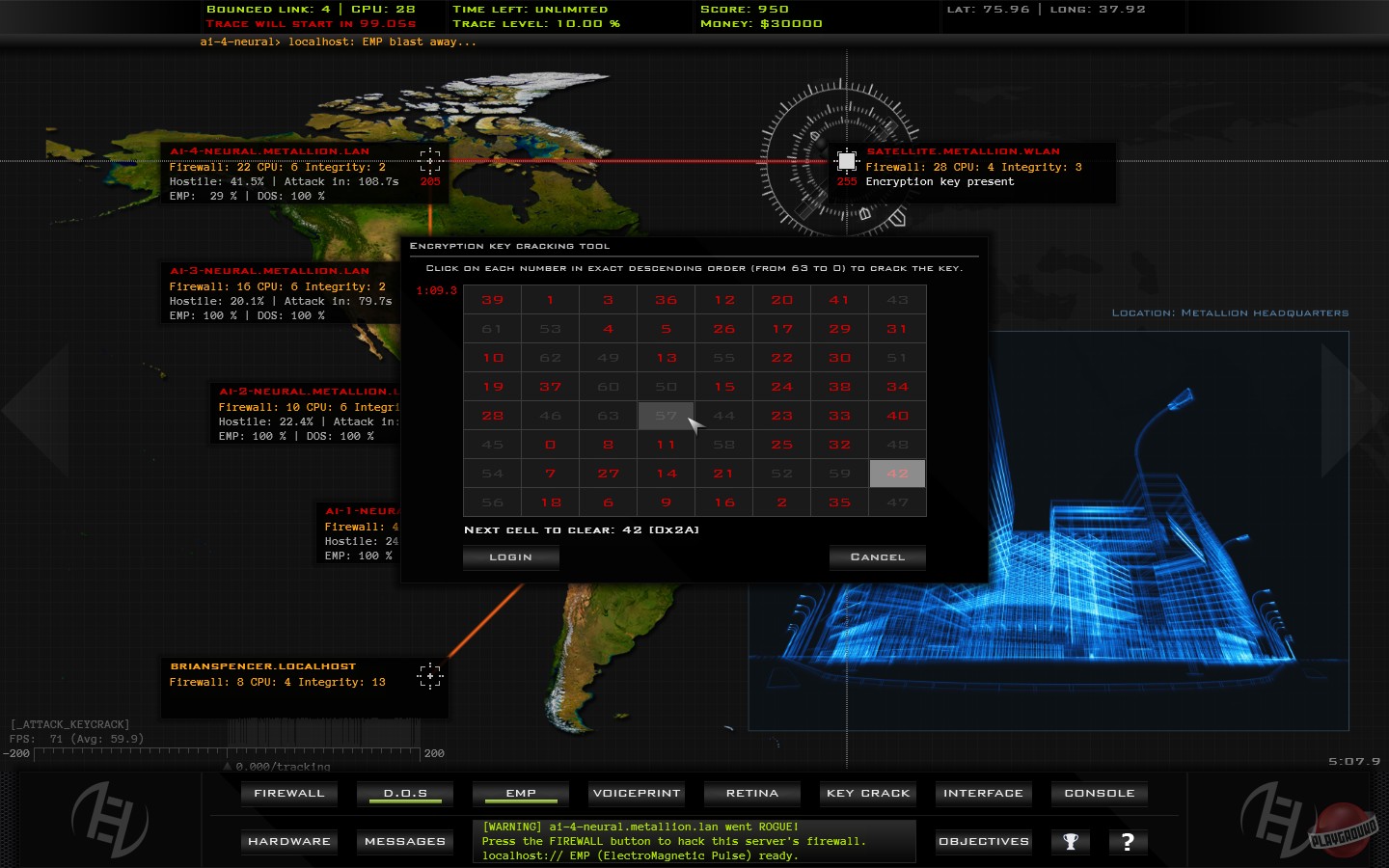Fire the EMP tool
The height and width of the screenshot is (868, 1389).
pos(521,793)
